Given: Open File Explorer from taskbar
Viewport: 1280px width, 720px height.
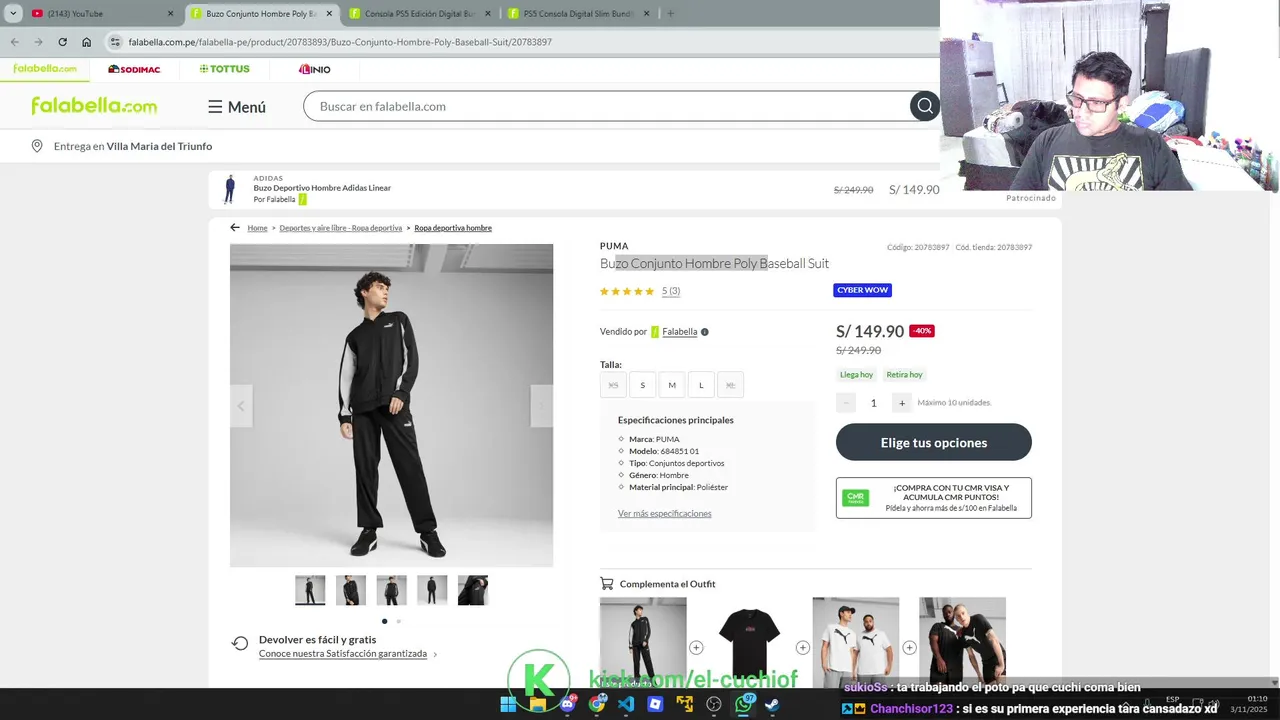Looking at the screenshot, I should (x=538, y=704).
